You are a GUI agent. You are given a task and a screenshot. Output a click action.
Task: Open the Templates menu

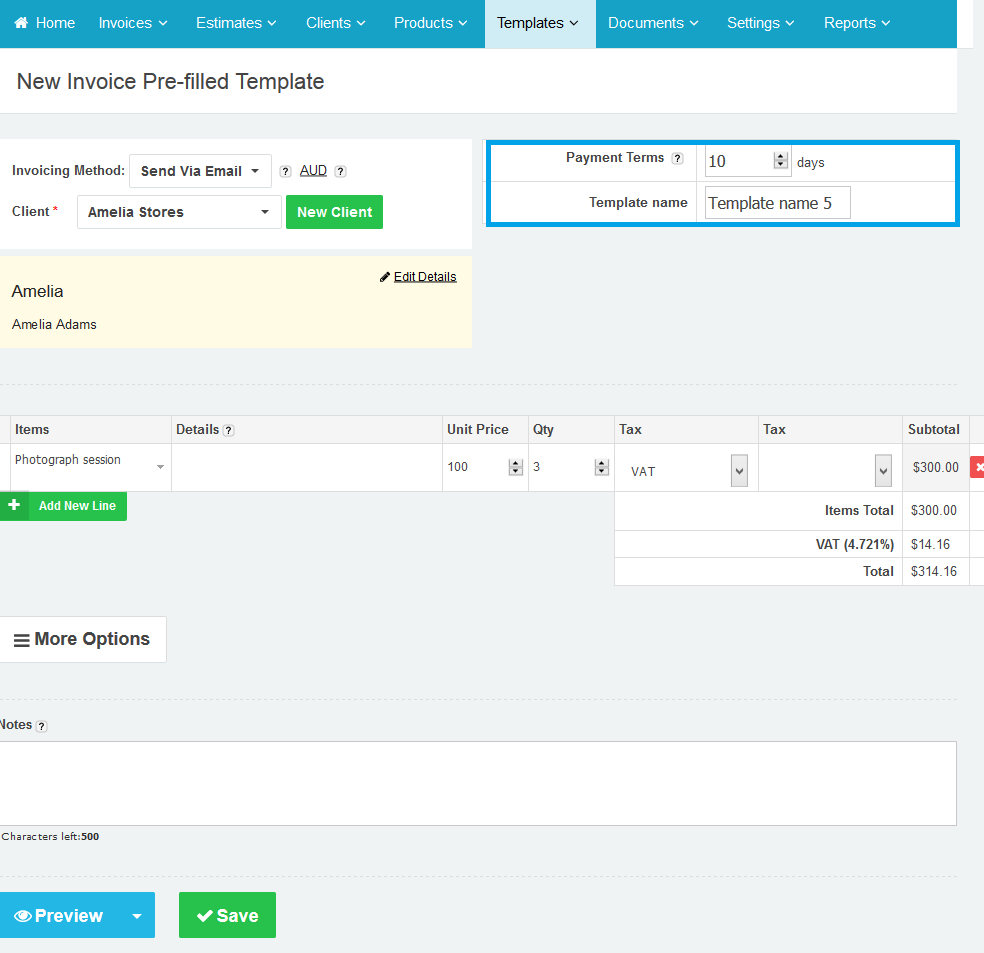(x=538, y=23)
